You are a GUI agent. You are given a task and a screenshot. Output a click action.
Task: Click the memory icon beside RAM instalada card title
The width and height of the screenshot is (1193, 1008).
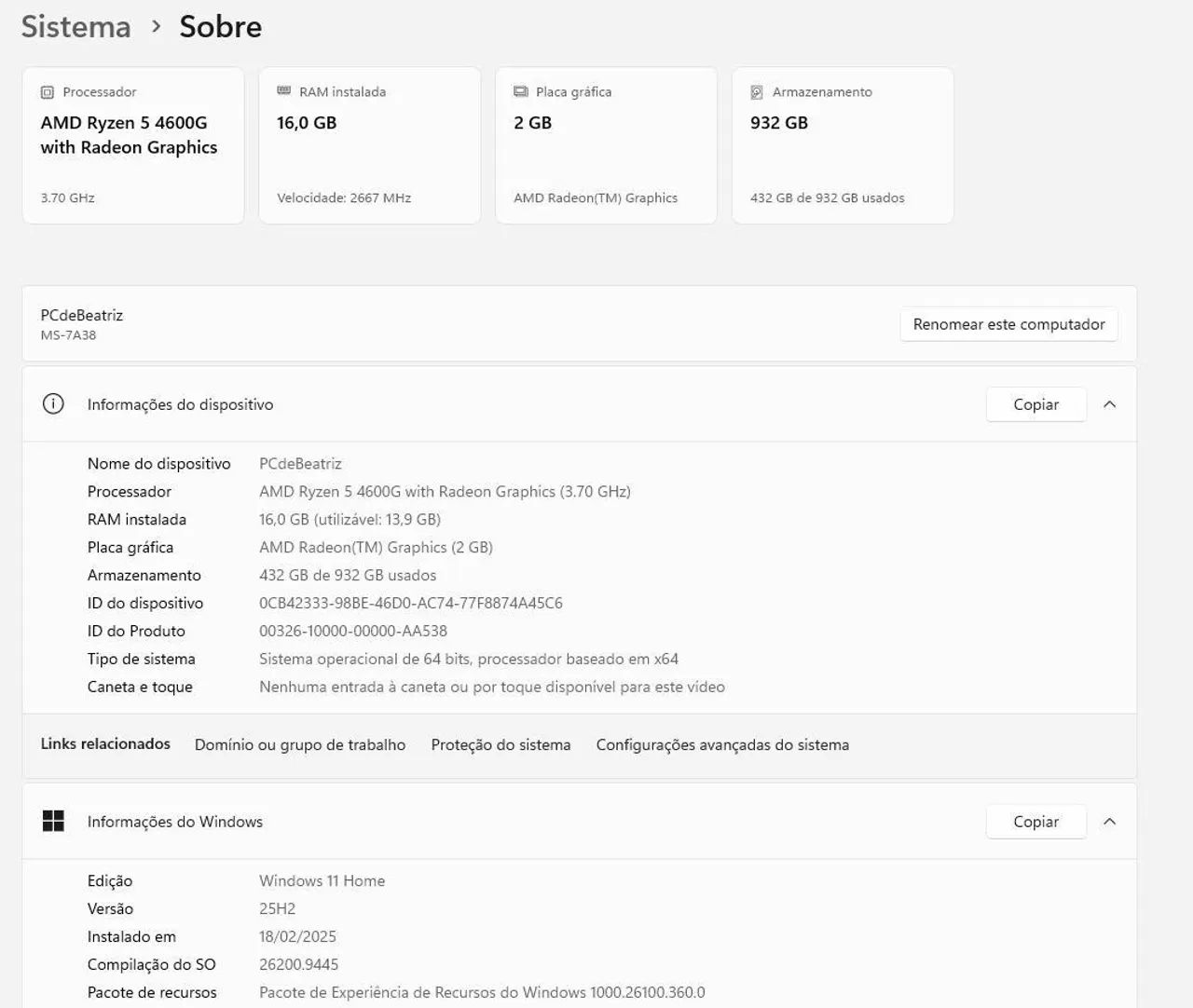tap(284, 91)
